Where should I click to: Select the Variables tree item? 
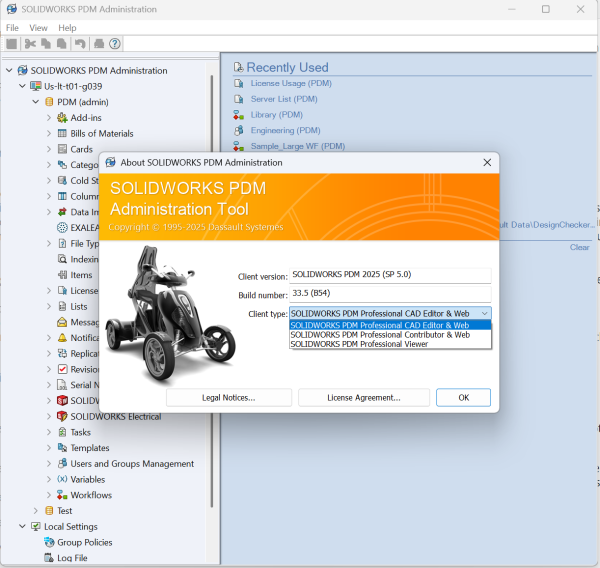pyautogui.click(x=88, y=480)
